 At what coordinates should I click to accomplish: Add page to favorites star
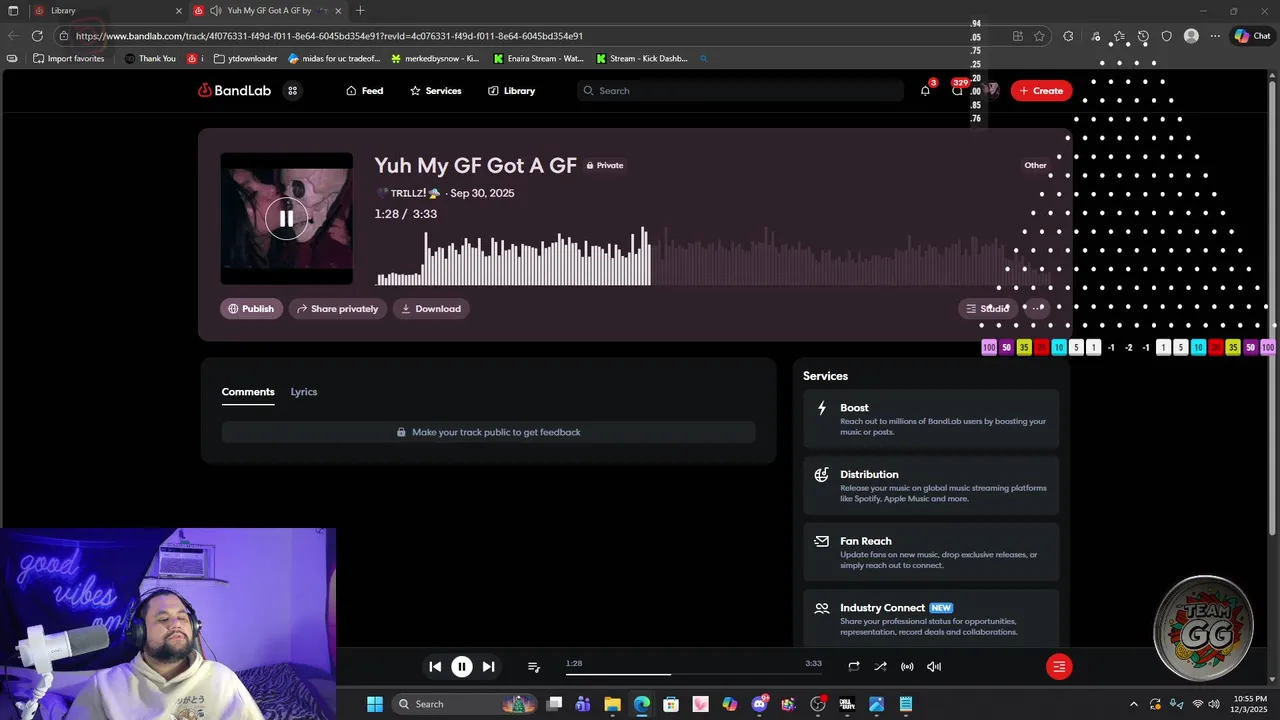tap(1040, 36)
